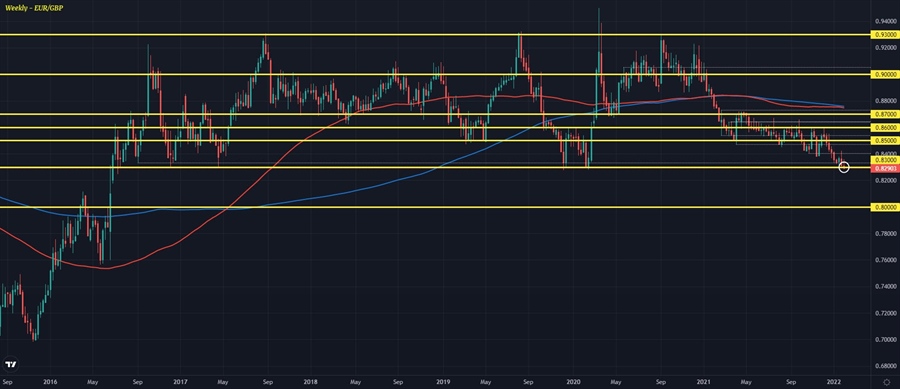Click the 0.92000 price axis value
This screenshot has width=900, height=389.
(886, 48)
